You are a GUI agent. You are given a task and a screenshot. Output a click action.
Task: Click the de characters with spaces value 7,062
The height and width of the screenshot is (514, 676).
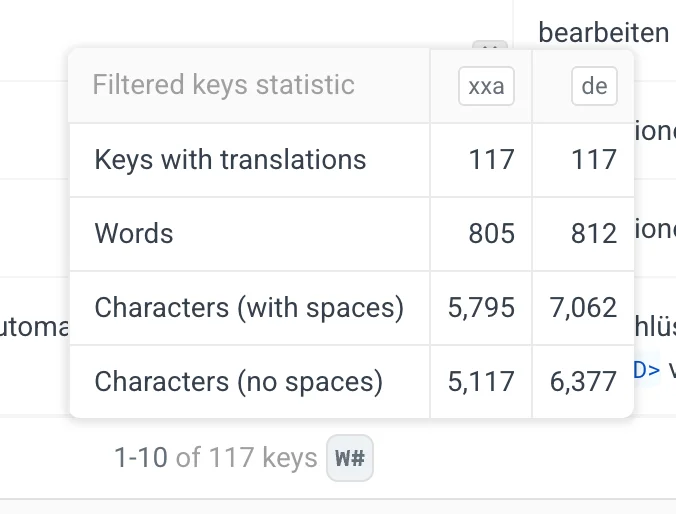pyautogui.click(x=583, y=307)
